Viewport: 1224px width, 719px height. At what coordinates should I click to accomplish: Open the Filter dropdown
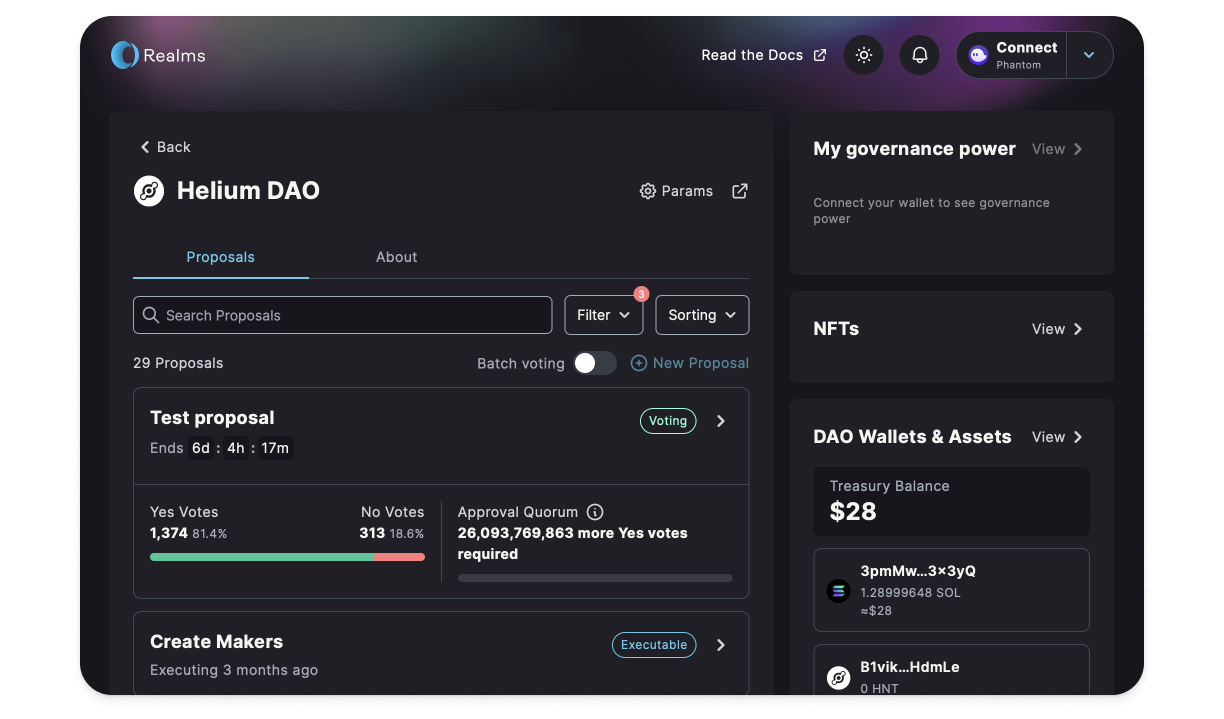click(603, 315)
